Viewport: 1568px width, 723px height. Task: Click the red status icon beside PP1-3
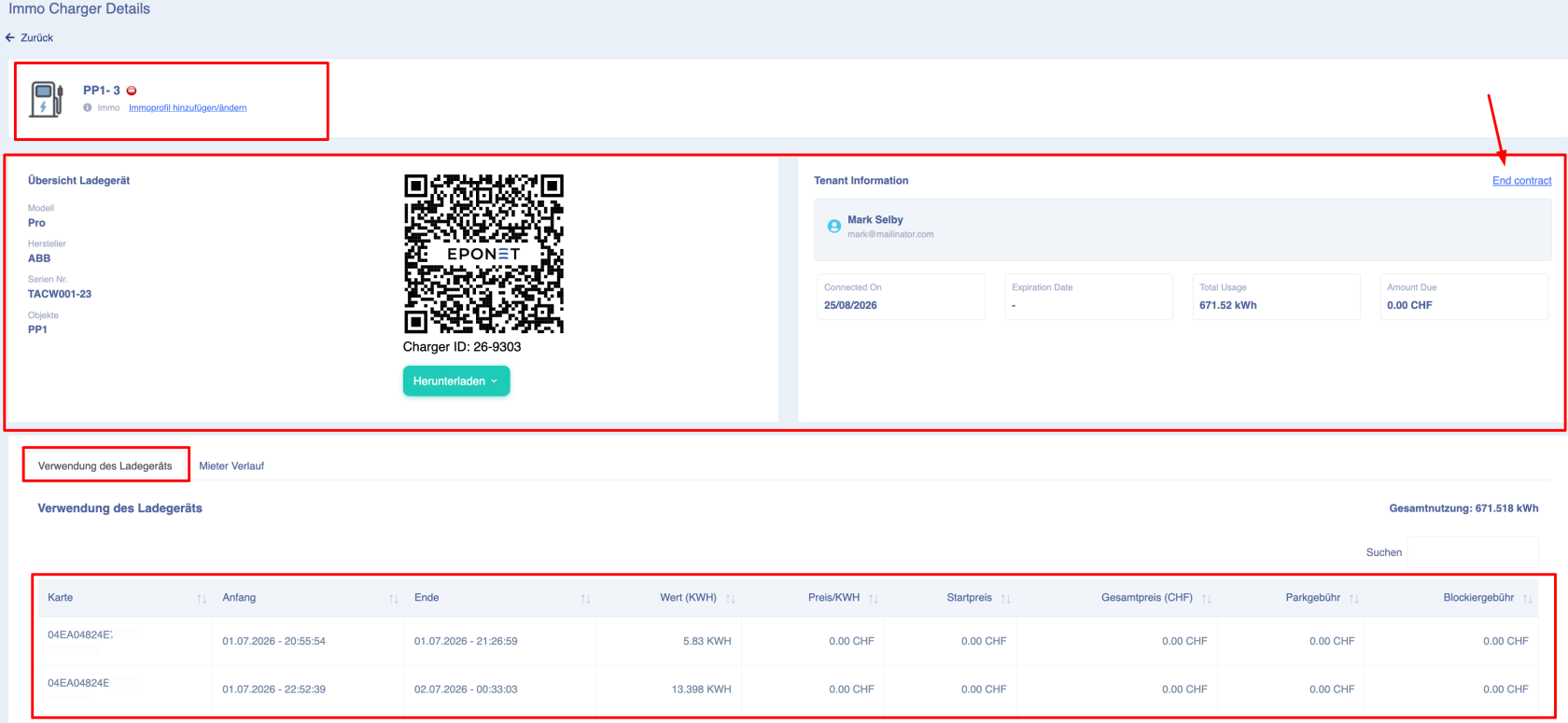pyautogui.click(x=132, y=90)
